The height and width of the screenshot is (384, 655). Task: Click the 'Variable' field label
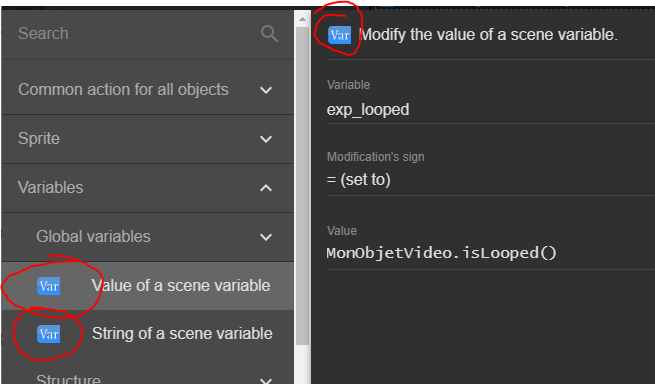348,85
